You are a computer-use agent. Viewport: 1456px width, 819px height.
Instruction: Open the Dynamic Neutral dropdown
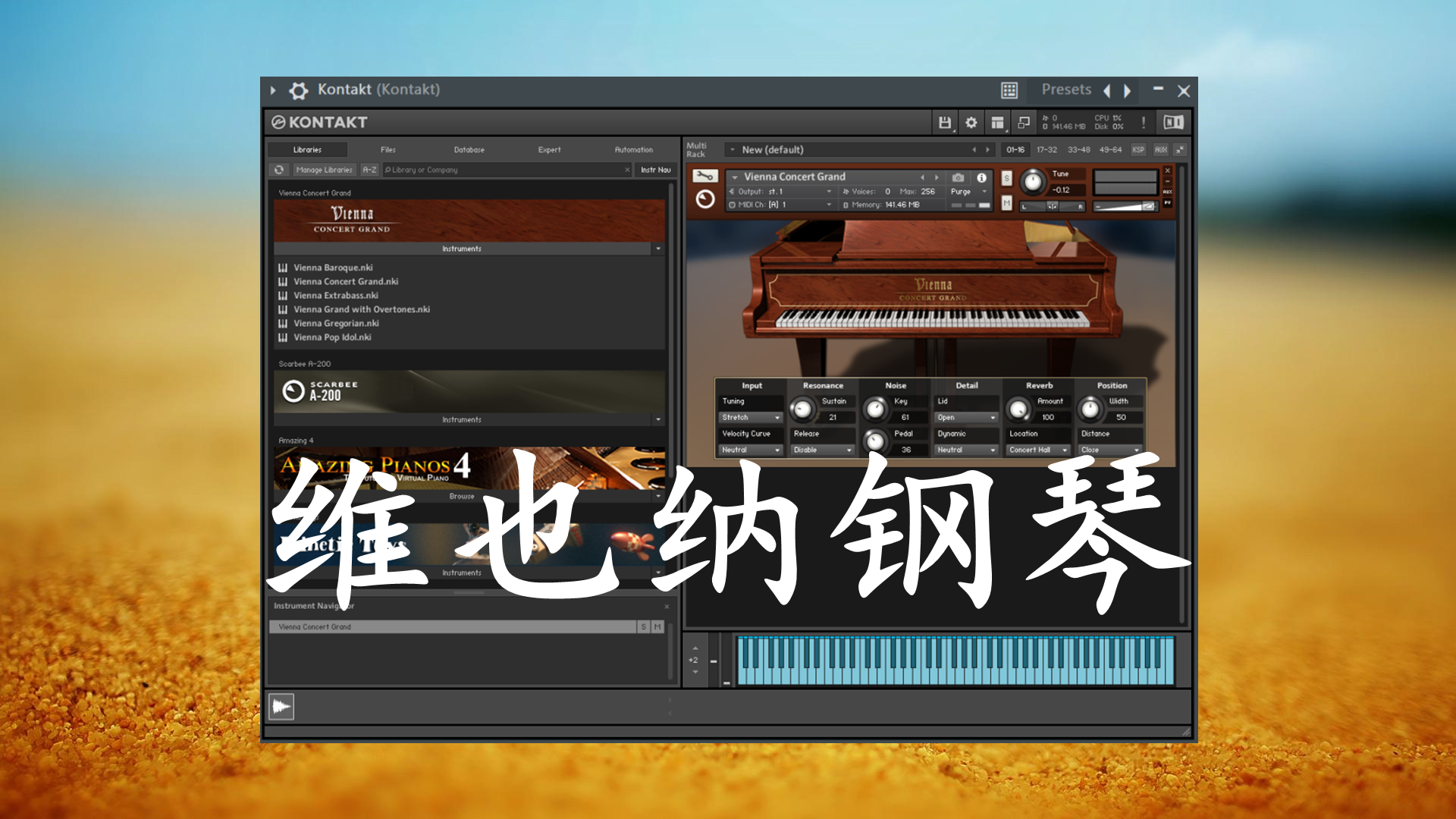click(966, 450)
